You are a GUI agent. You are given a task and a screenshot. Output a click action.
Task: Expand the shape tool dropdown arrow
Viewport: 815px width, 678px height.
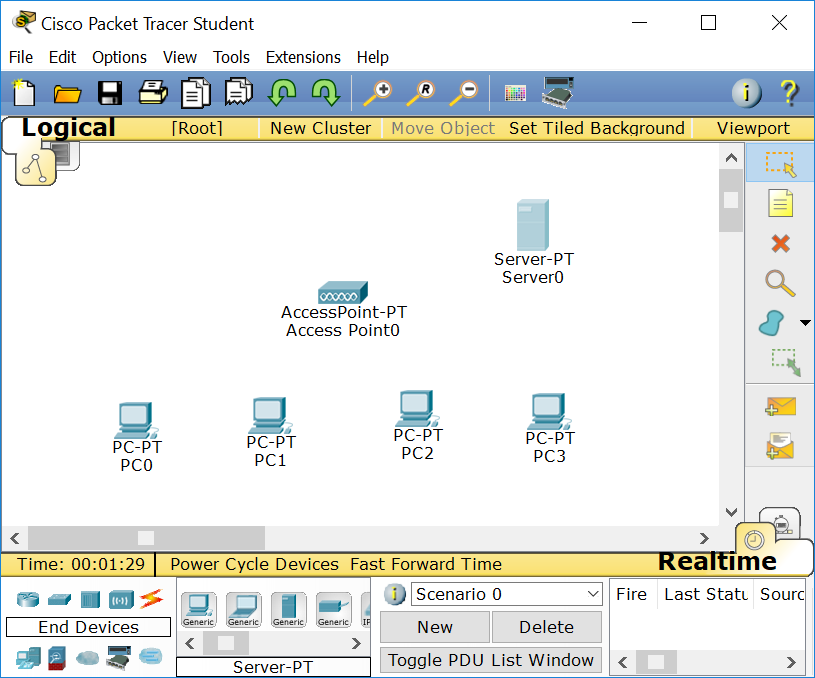point(805,323)
